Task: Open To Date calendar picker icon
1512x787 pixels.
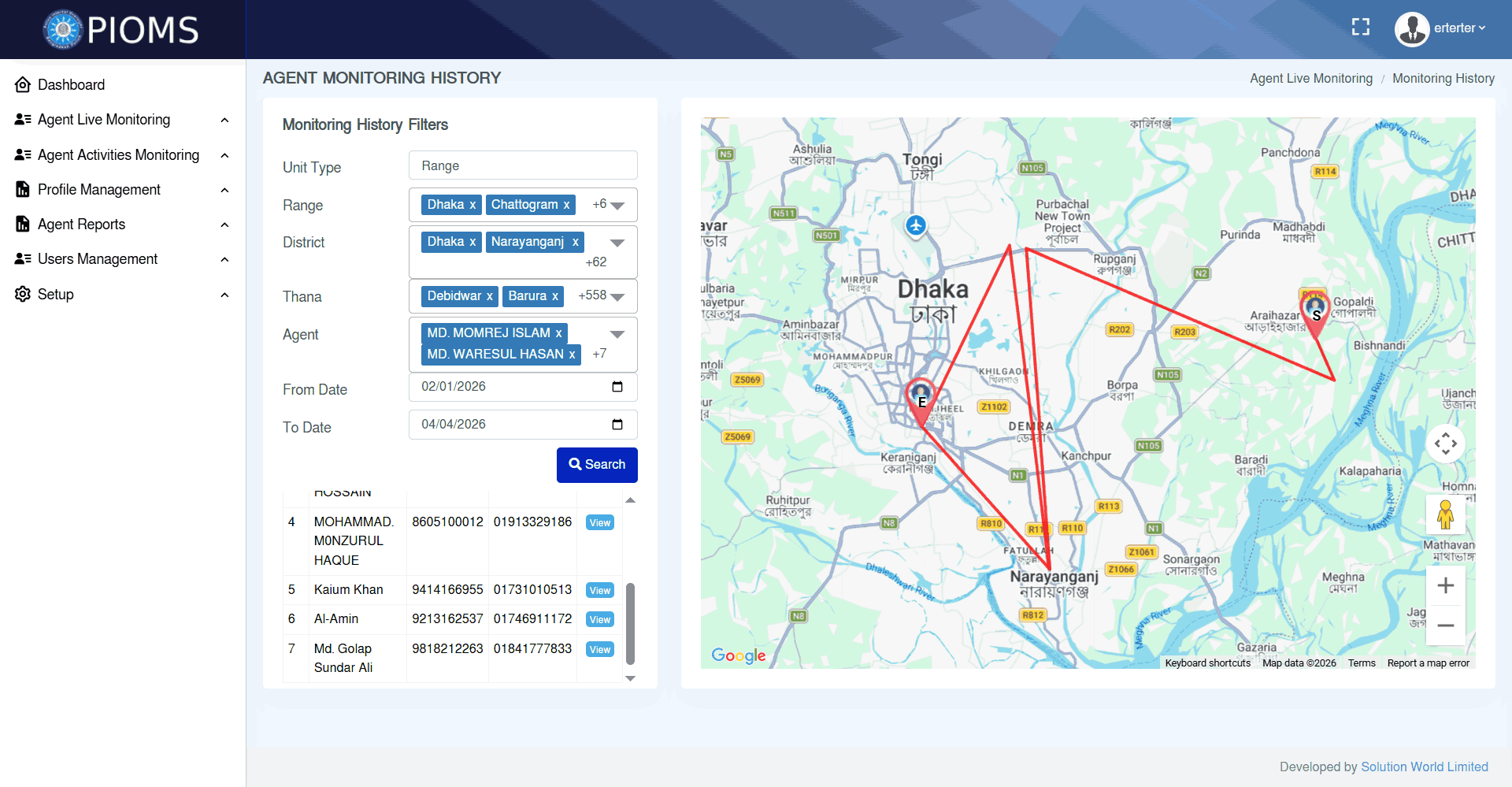Action: pos(617,425)
